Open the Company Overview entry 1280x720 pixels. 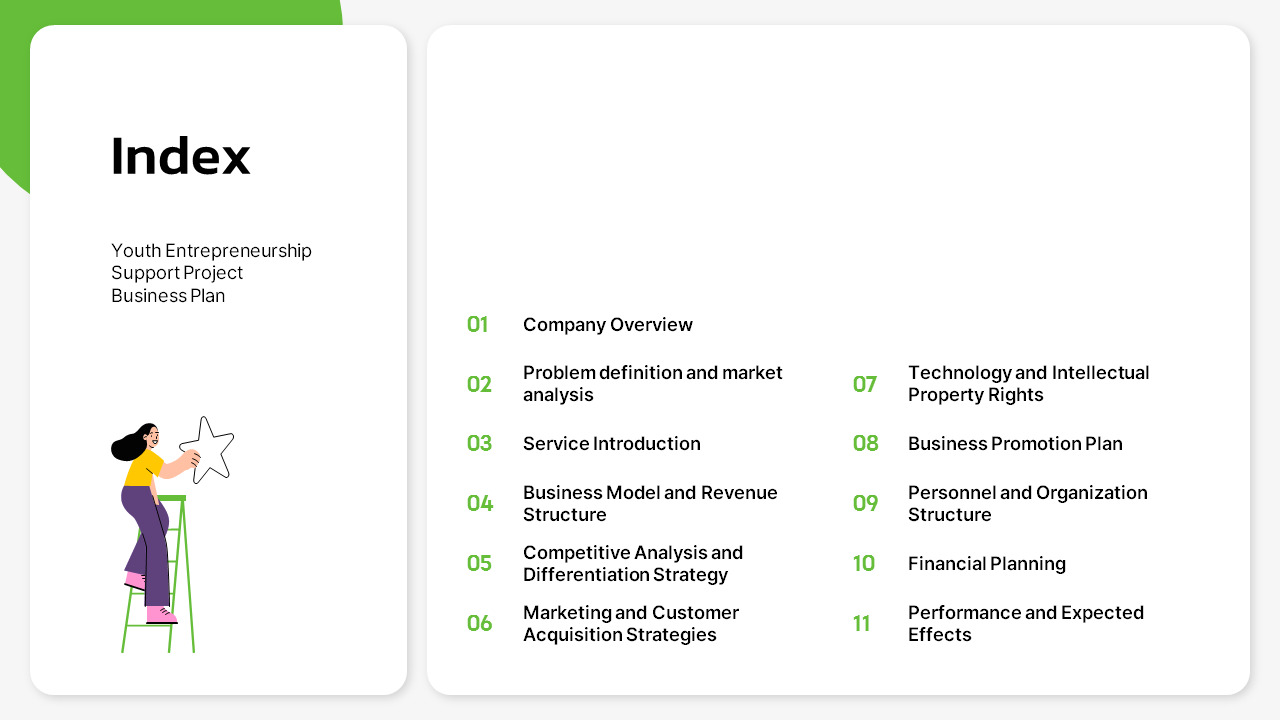(x=607, y=324)
